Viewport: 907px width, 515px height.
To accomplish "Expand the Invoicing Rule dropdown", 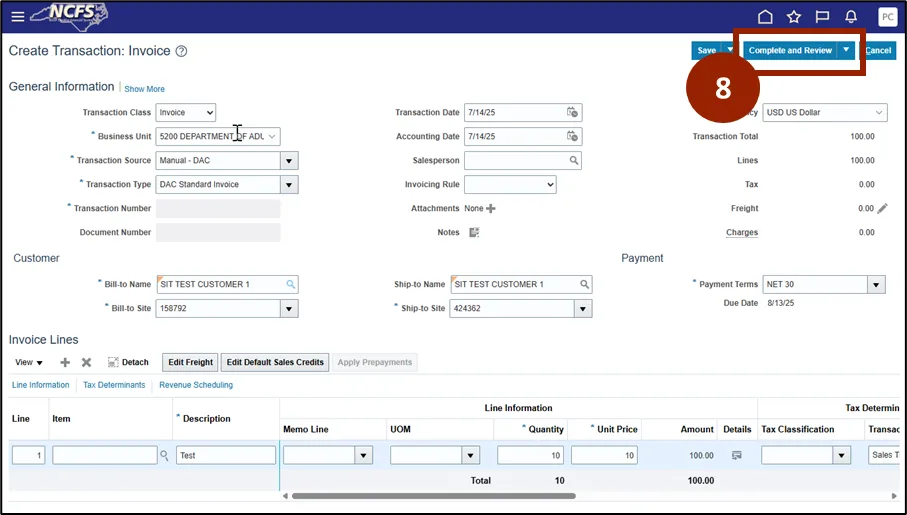I will coord(510,185).
